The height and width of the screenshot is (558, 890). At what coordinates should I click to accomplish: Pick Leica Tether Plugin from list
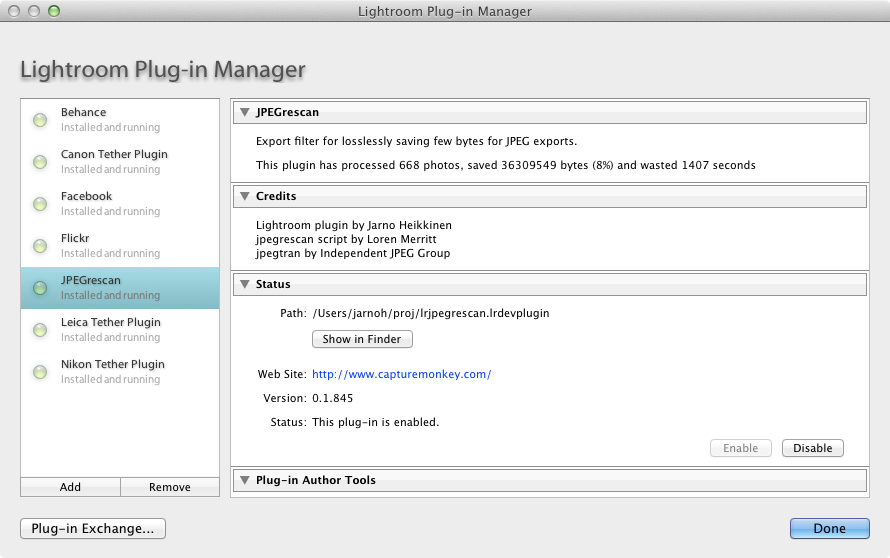point(120,330)
